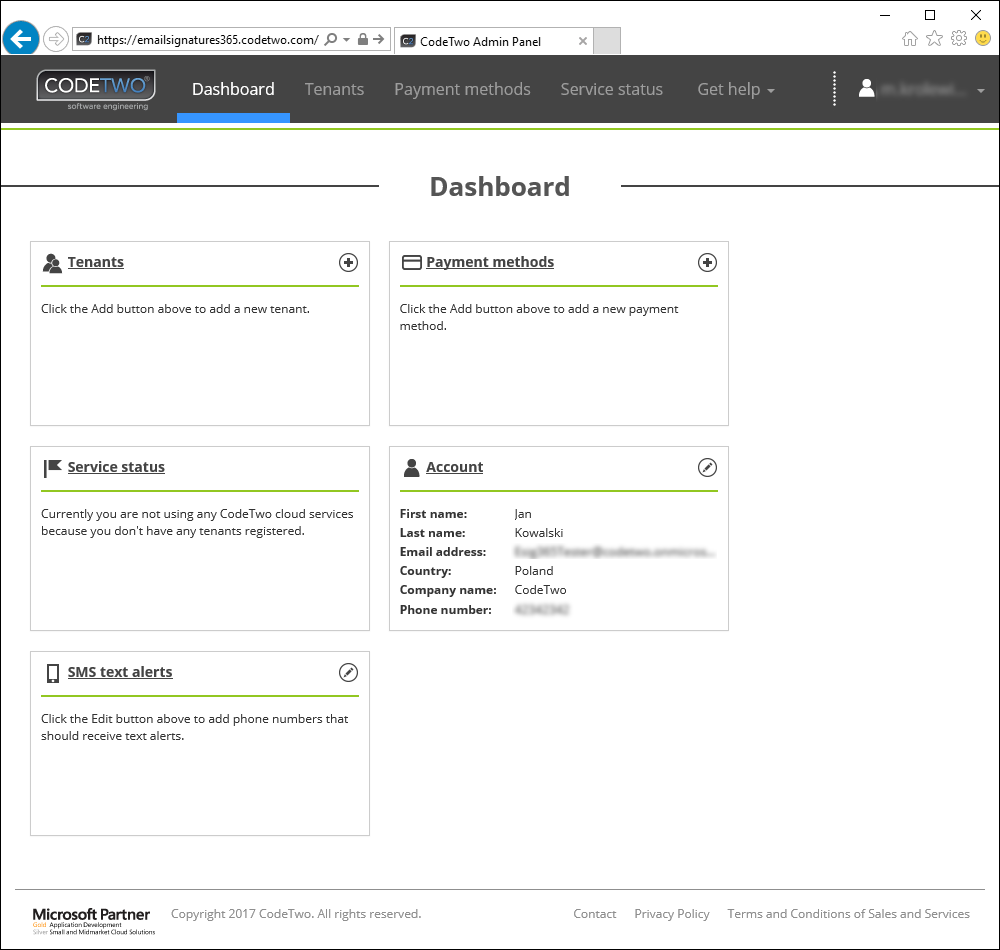Close the CodeTwo Admin Panel tab
Viewport: 1000px width, 950px height.
tap(583, 41)
